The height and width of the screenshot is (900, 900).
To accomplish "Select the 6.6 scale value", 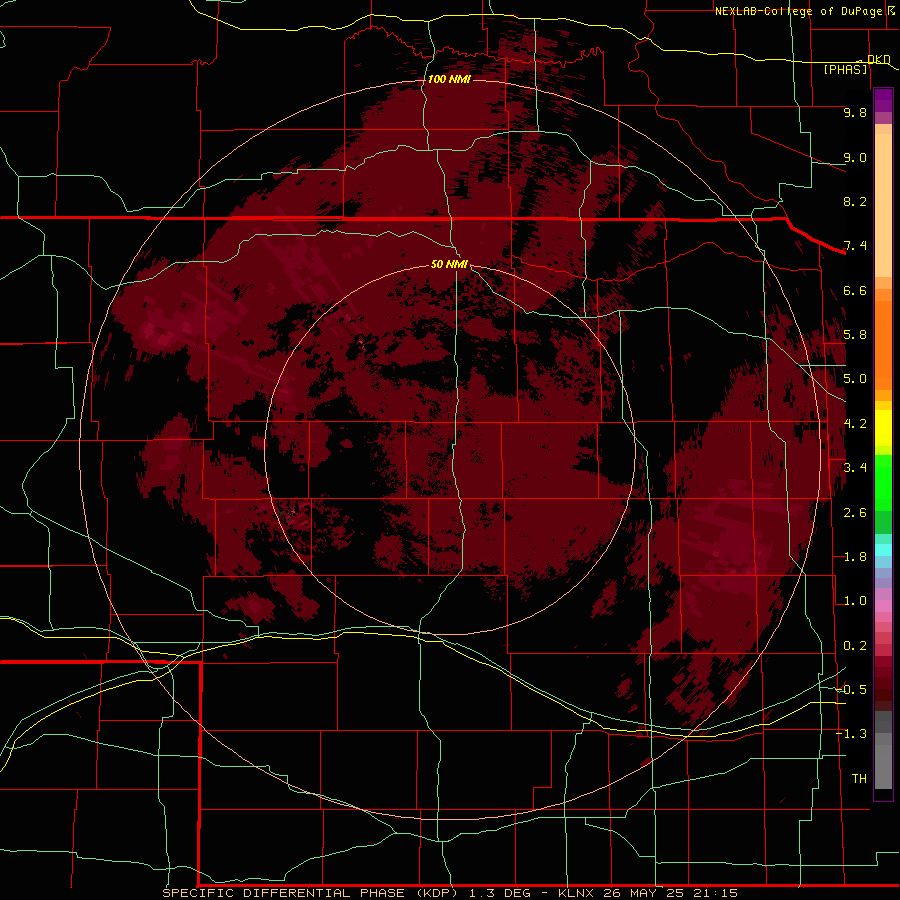I will pos(855,290).
